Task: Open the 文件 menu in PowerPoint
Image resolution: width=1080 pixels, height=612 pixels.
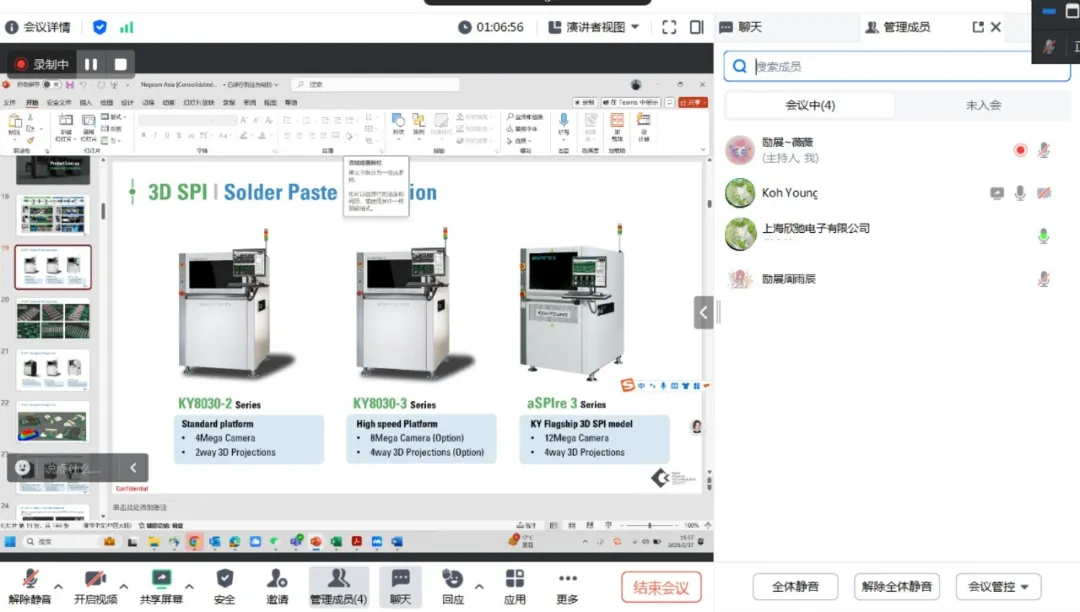Action: pyautogui.click(x=10, y=103)
